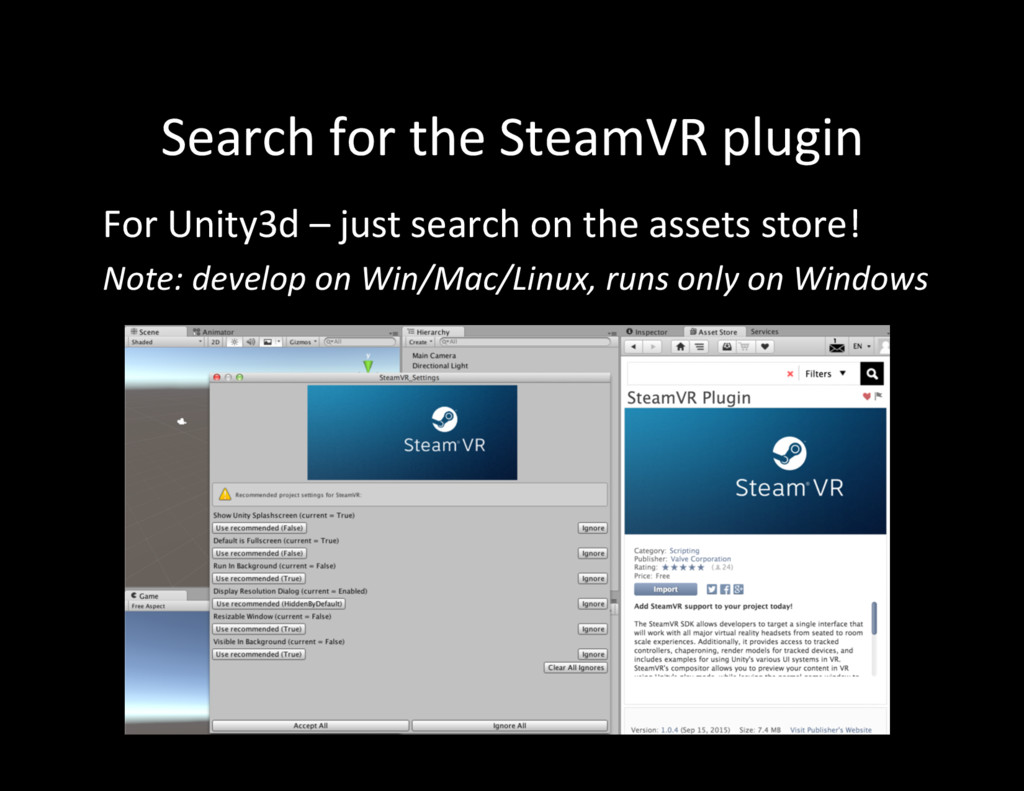Open the Hierarchy panel options menu
This screenshot has width=1024, height=791.
pos(612,333)
